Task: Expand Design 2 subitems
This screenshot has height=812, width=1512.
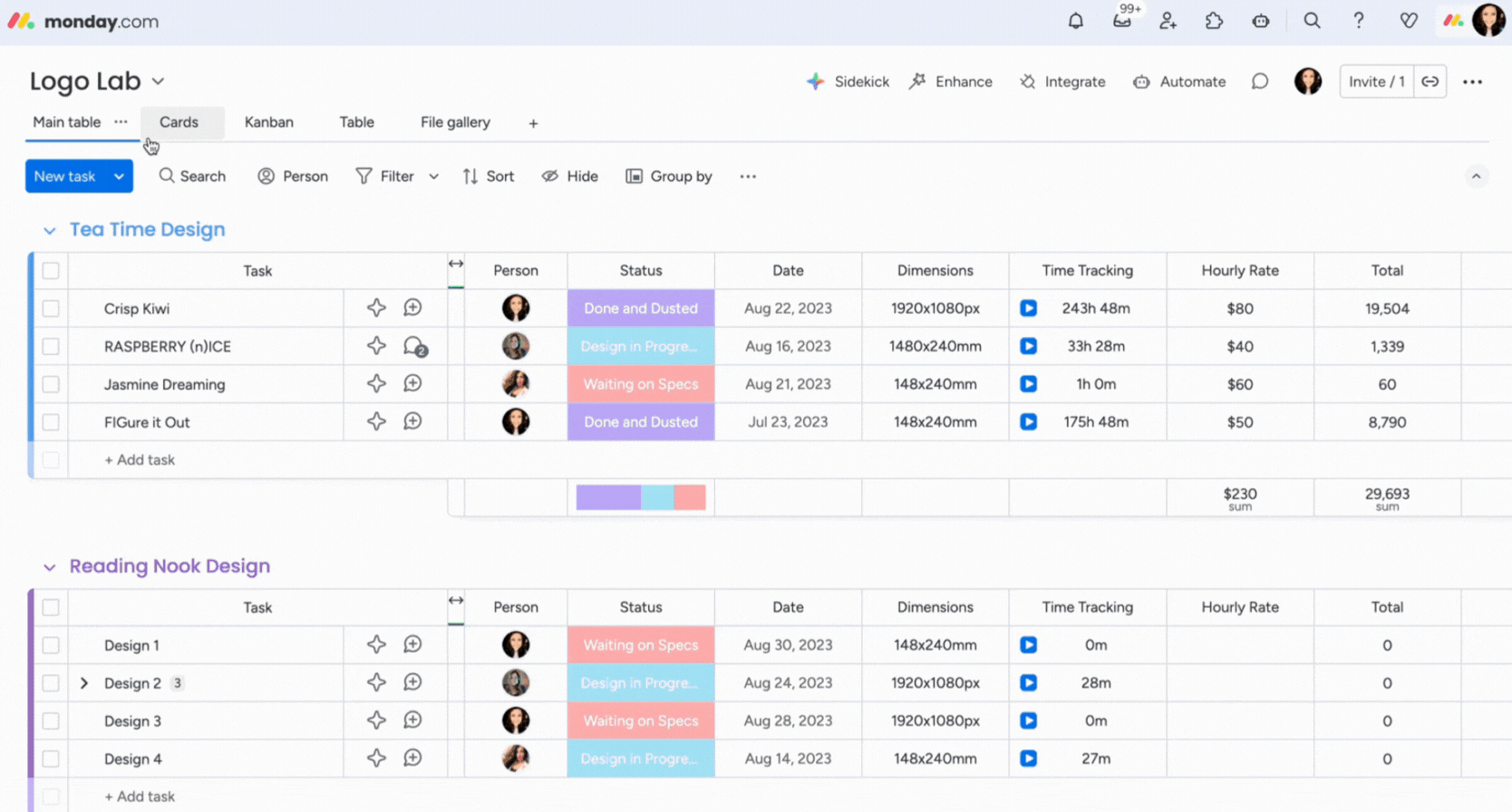Action: (x=84, y=683)
